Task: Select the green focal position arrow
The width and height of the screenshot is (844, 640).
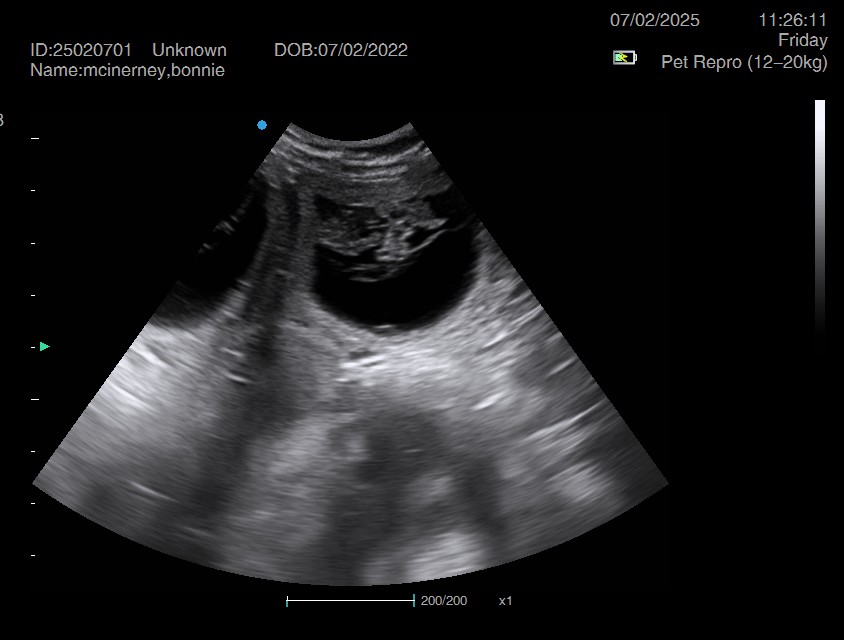Action: [x=44, y=347]
